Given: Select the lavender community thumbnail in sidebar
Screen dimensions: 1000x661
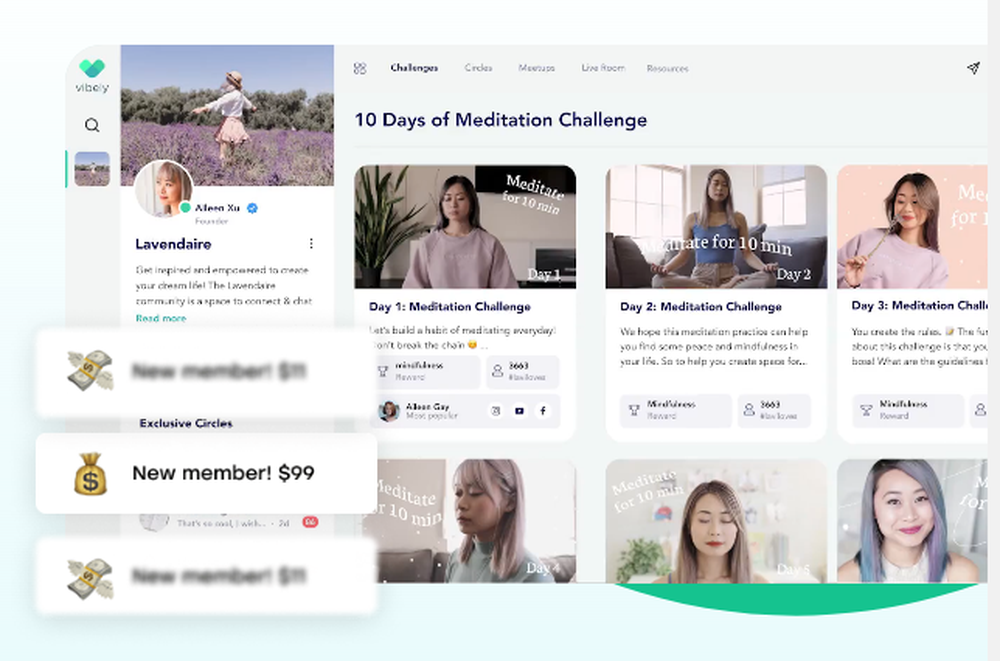Looking at the screenshot, I should (x=92, y=169).
